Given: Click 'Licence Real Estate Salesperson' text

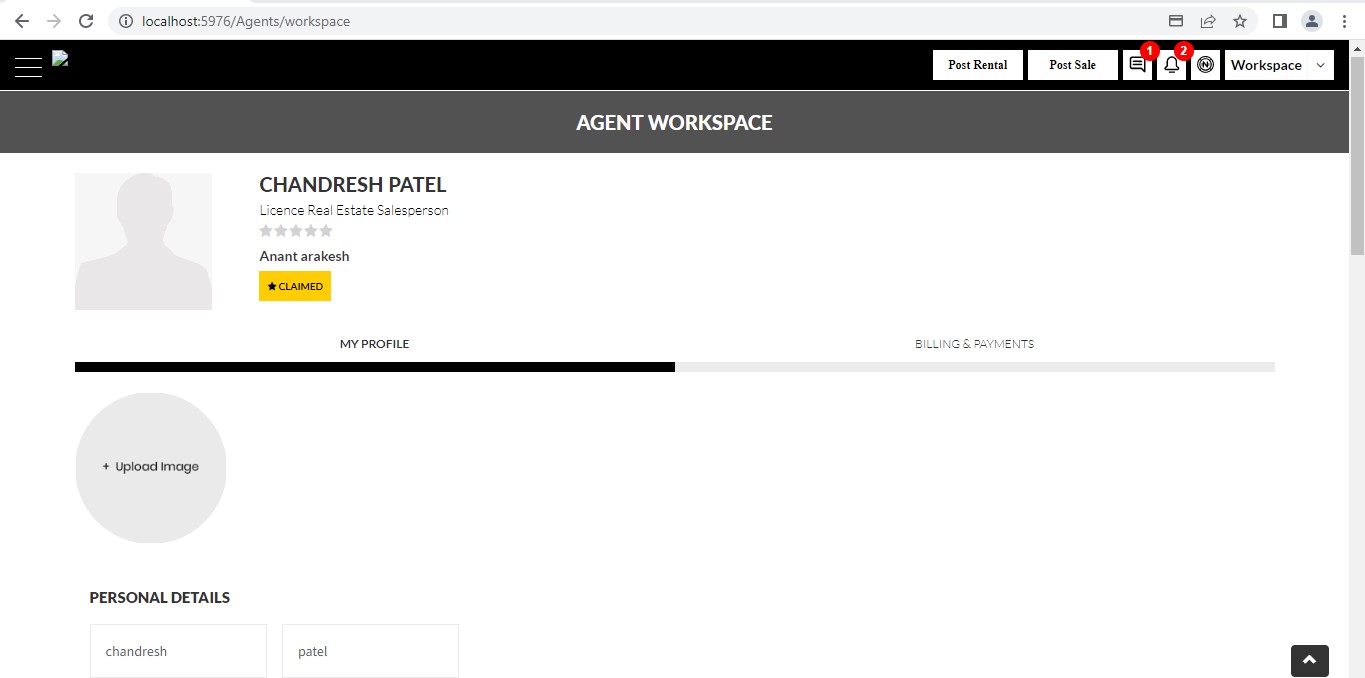Looking at the screenshot, I should [x=354, y=210].
